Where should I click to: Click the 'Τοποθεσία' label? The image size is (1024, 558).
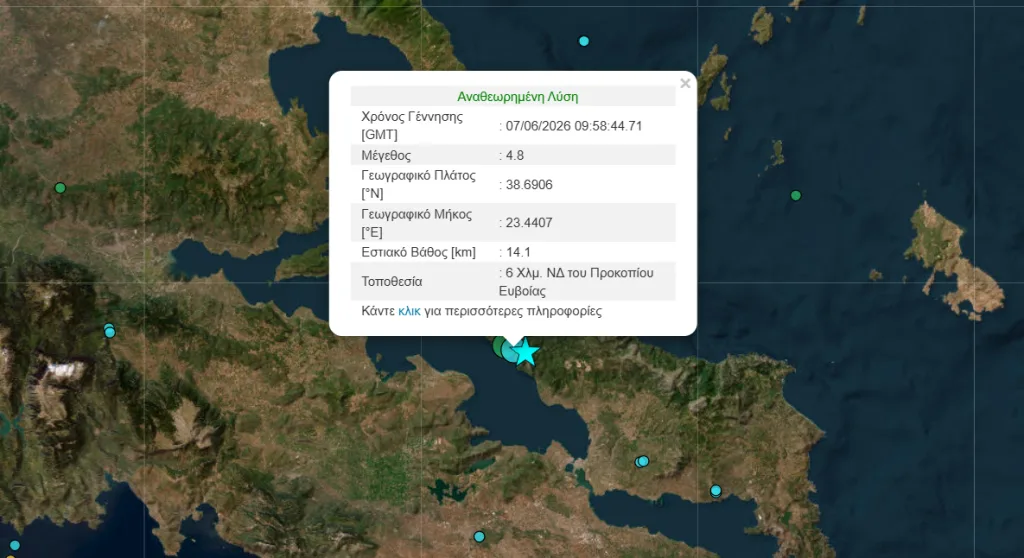tap(392, 282)
